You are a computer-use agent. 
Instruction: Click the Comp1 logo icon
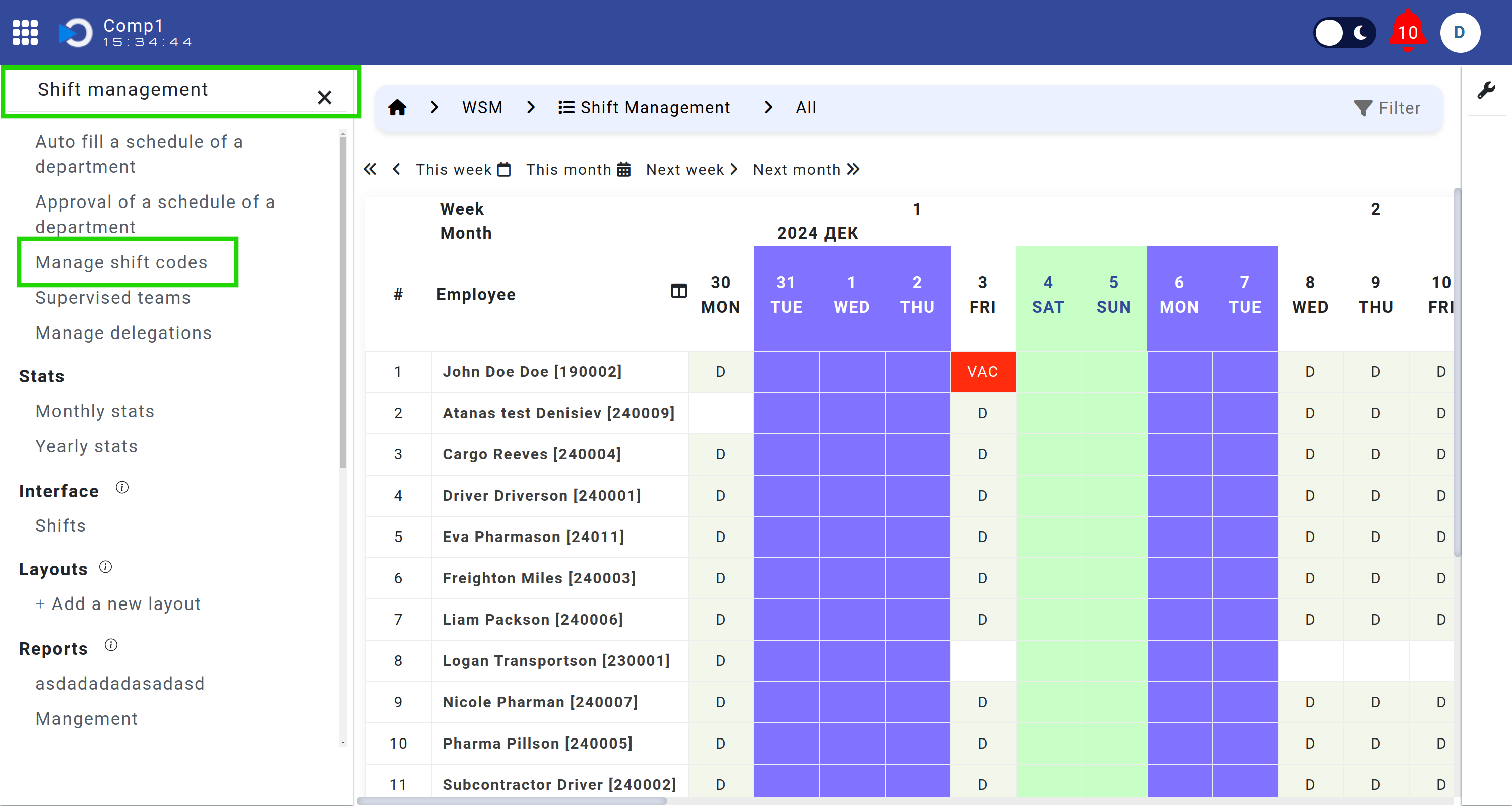click(76, 32)
